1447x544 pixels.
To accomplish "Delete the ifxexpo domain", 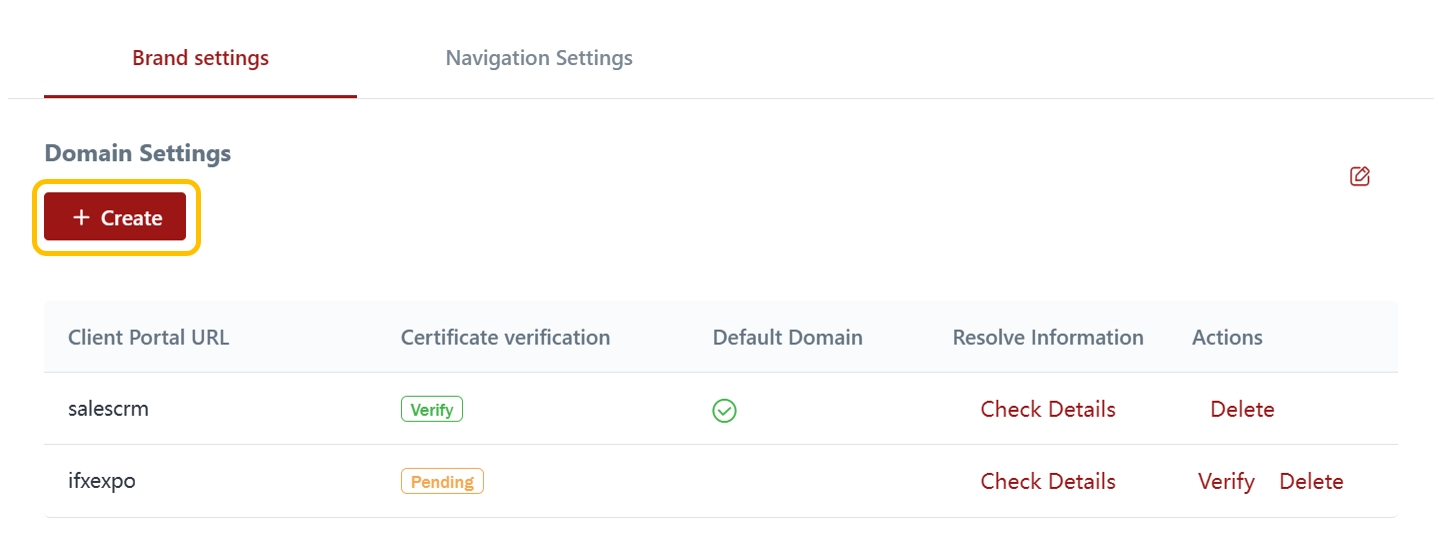I will pos(1311,481).
